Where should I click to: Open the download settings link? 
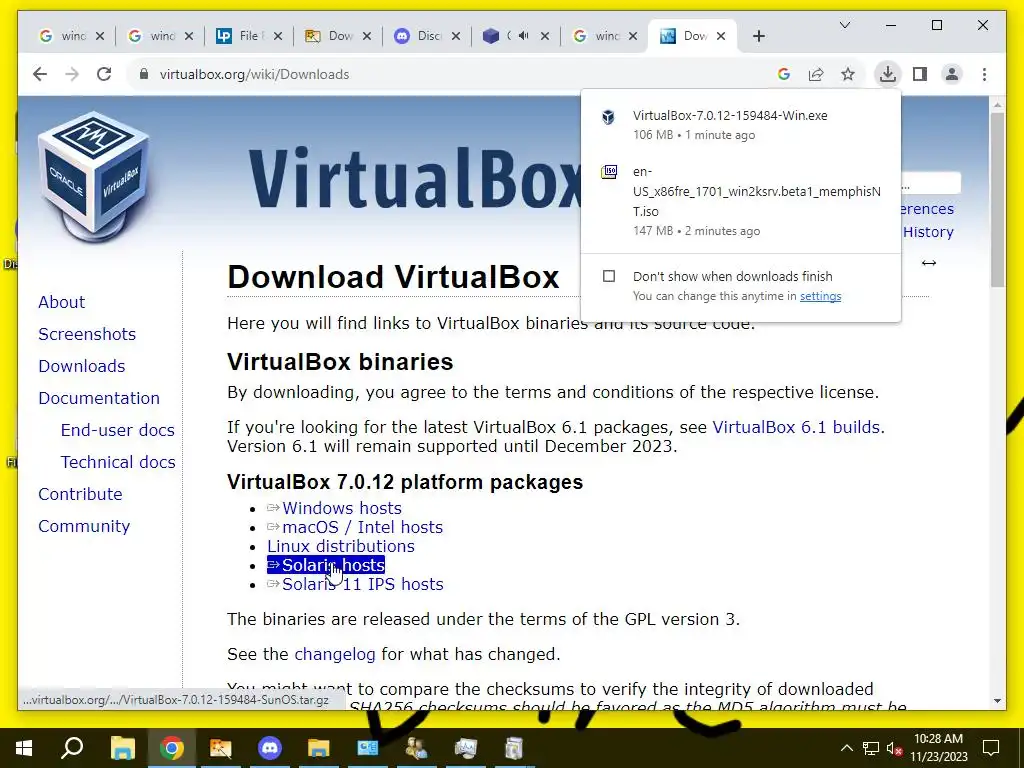pyautogui.click(x=820, y=296)
